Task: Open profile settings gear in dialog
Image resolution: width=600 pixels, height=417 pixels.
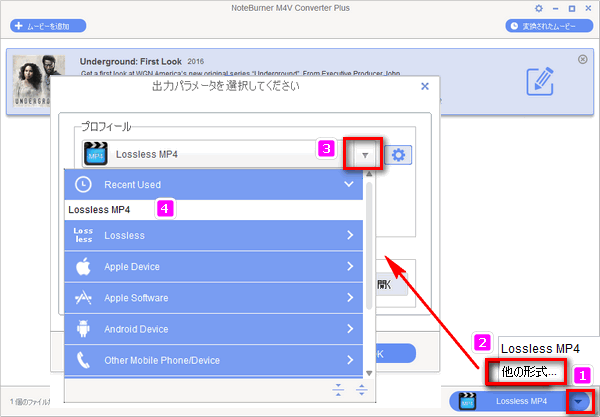Action: [398, 155]
